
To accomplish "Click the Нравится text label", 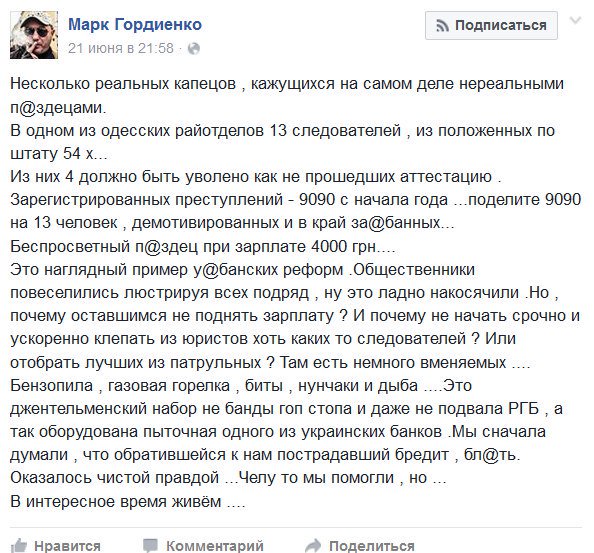I will click(67, 546).
